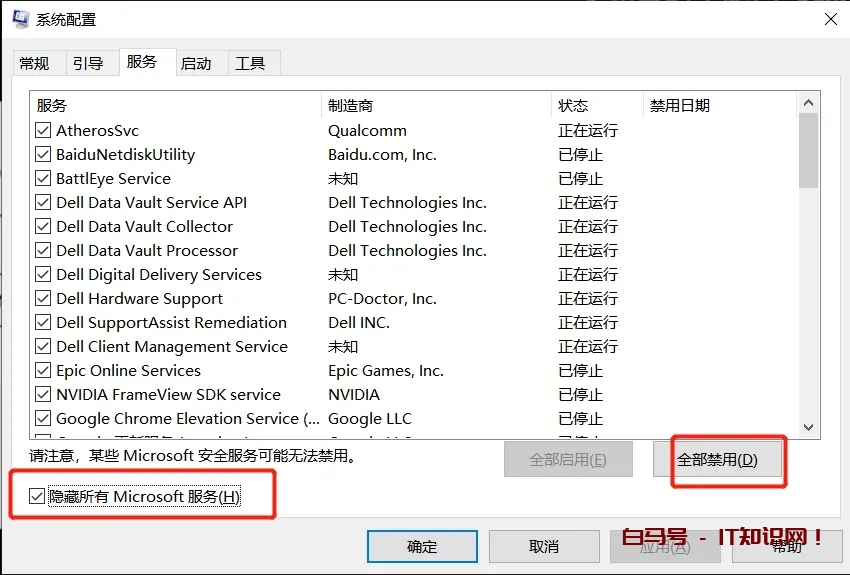
Task: Close the 系统配置 dialog window
Action: (x=830, y=19)
